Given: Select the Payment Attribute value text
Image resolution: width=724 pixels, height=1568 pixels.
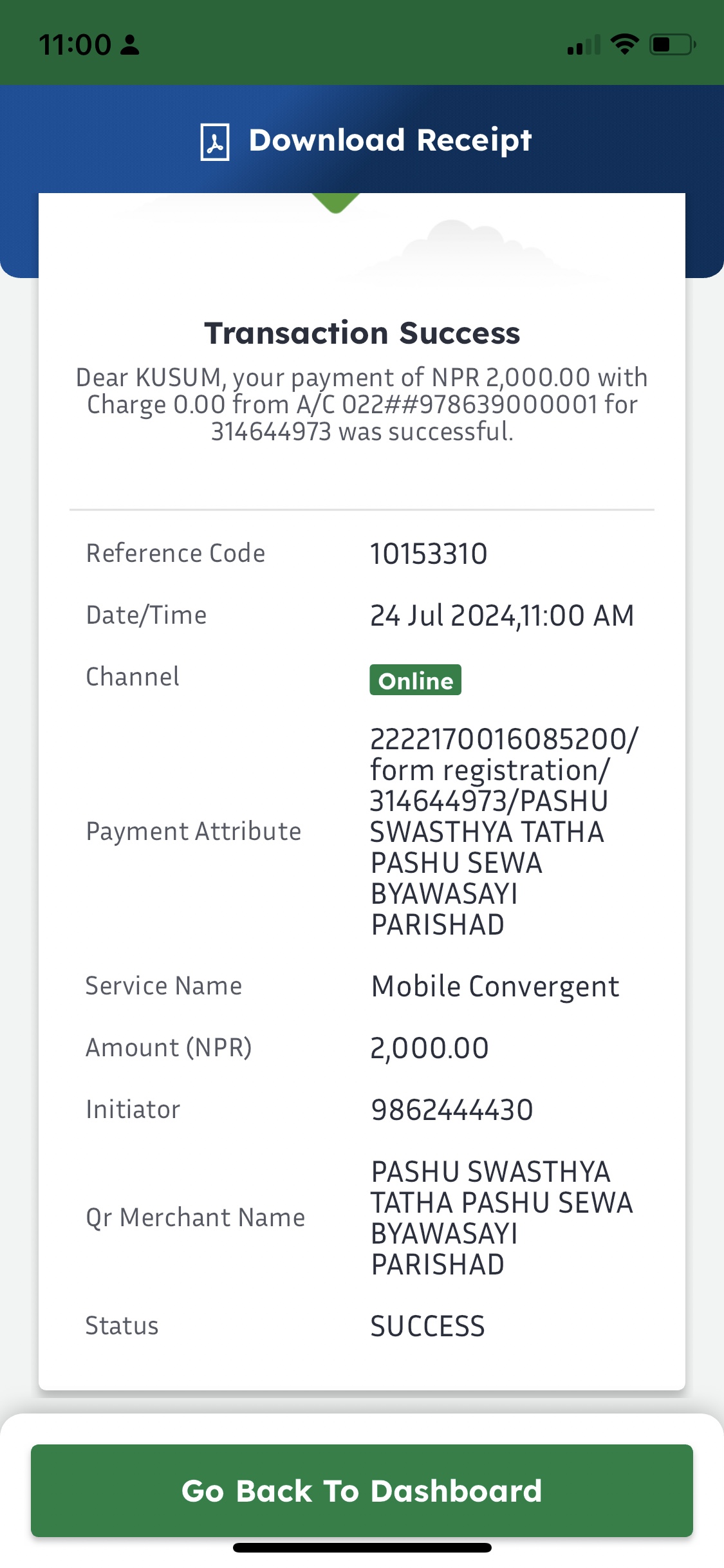Looking at the screenshot, I should 505,832.
